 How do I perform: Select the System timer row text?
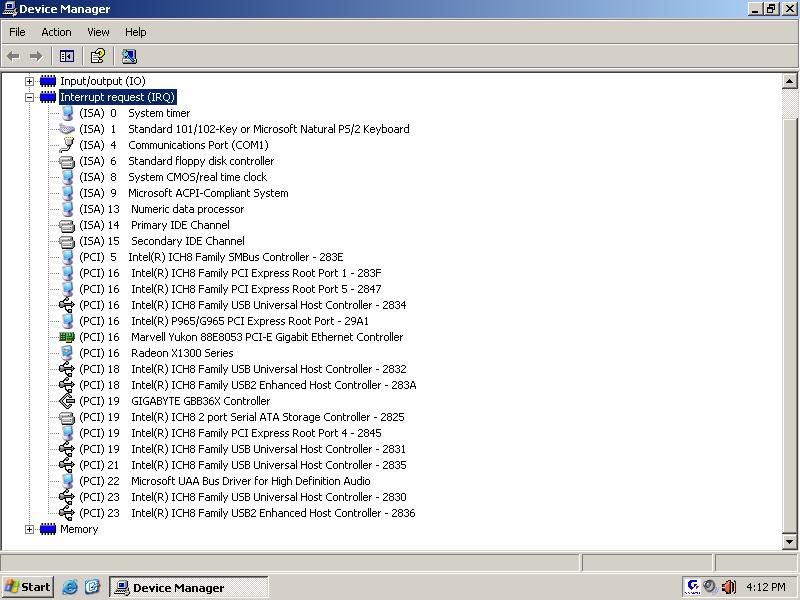(x=159, y=113)
